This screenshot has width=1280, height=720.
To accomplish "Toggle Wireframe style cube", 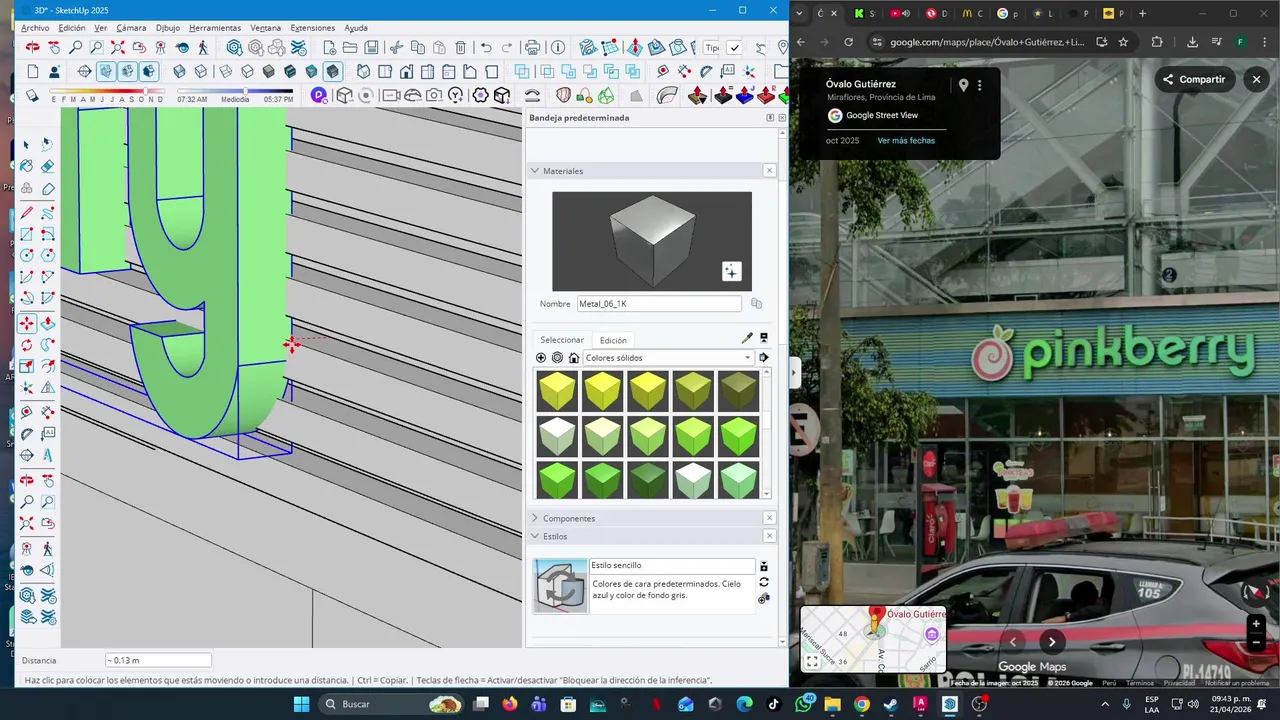I will (x=225, y=71).
